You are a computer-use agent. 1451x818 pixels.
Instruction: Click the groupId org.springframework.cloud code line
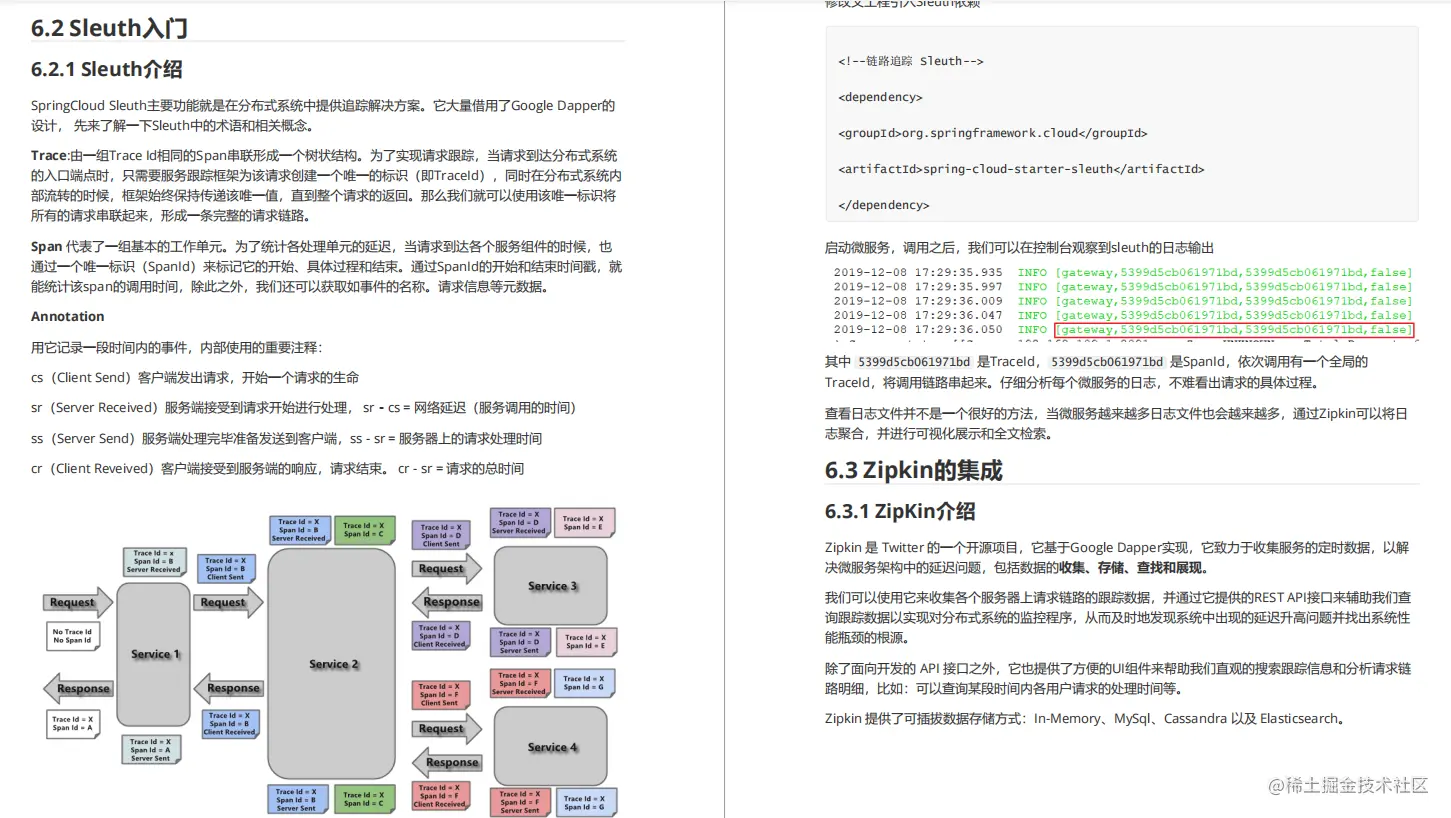click(x=992, y=133)
